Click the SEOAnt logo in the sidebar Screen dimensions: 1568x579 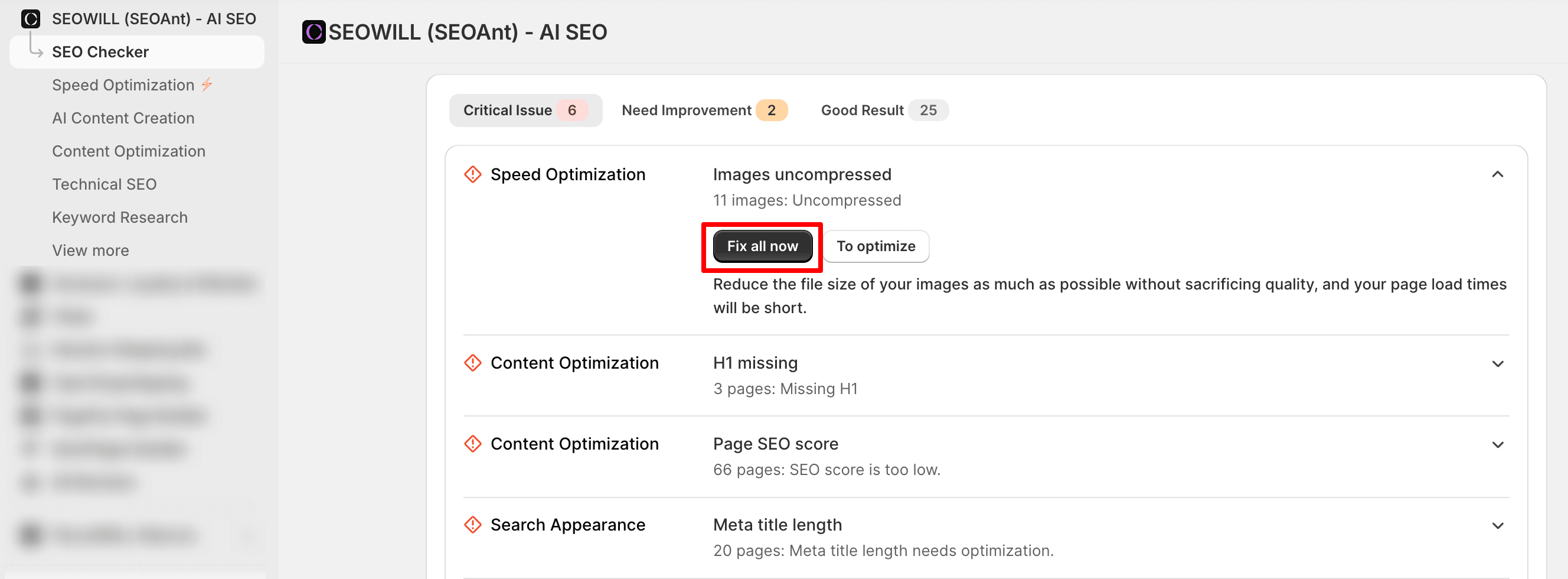click(31, 19)
